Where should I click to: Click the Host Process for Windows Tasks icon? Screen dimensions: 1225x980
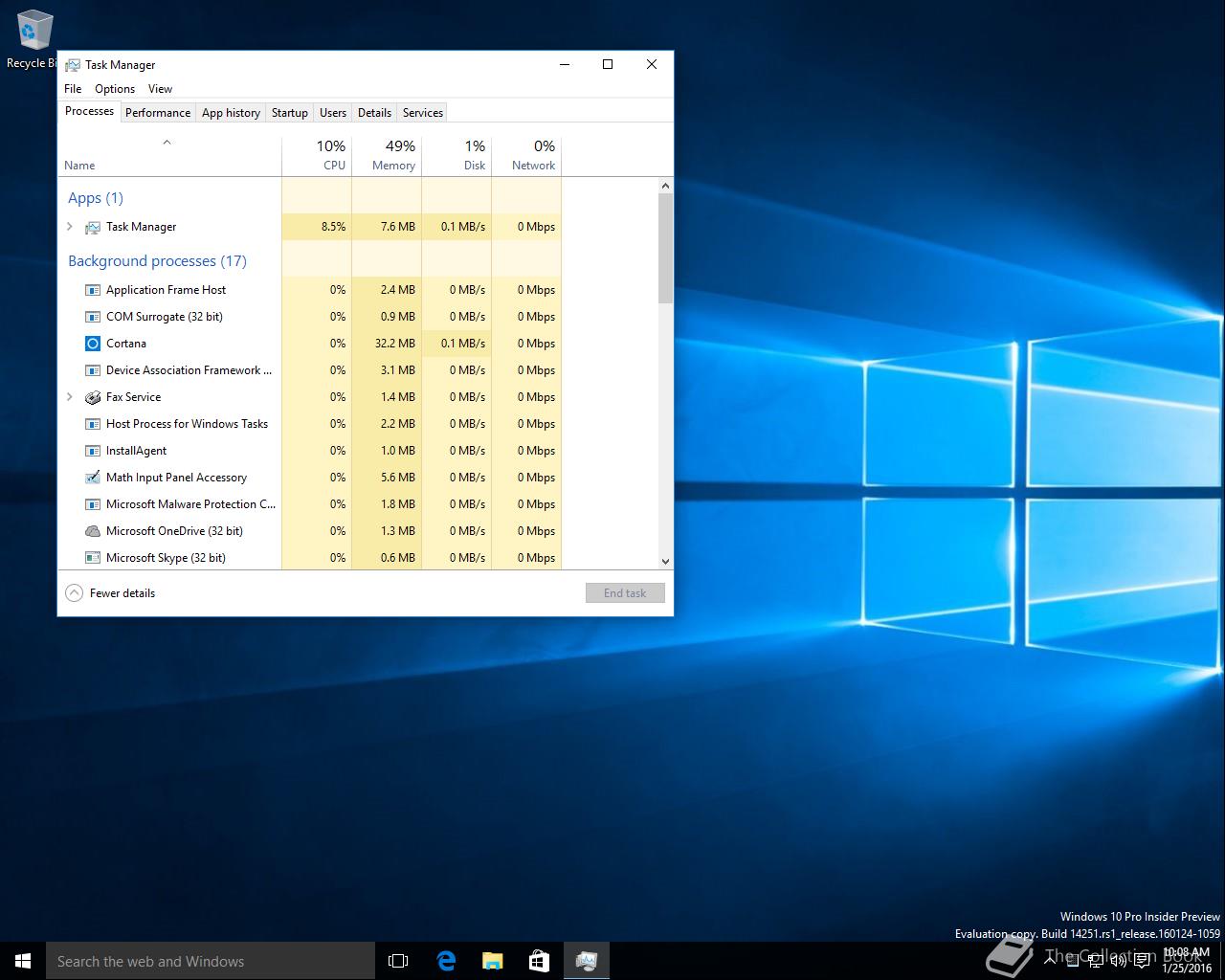coord(93,424)
